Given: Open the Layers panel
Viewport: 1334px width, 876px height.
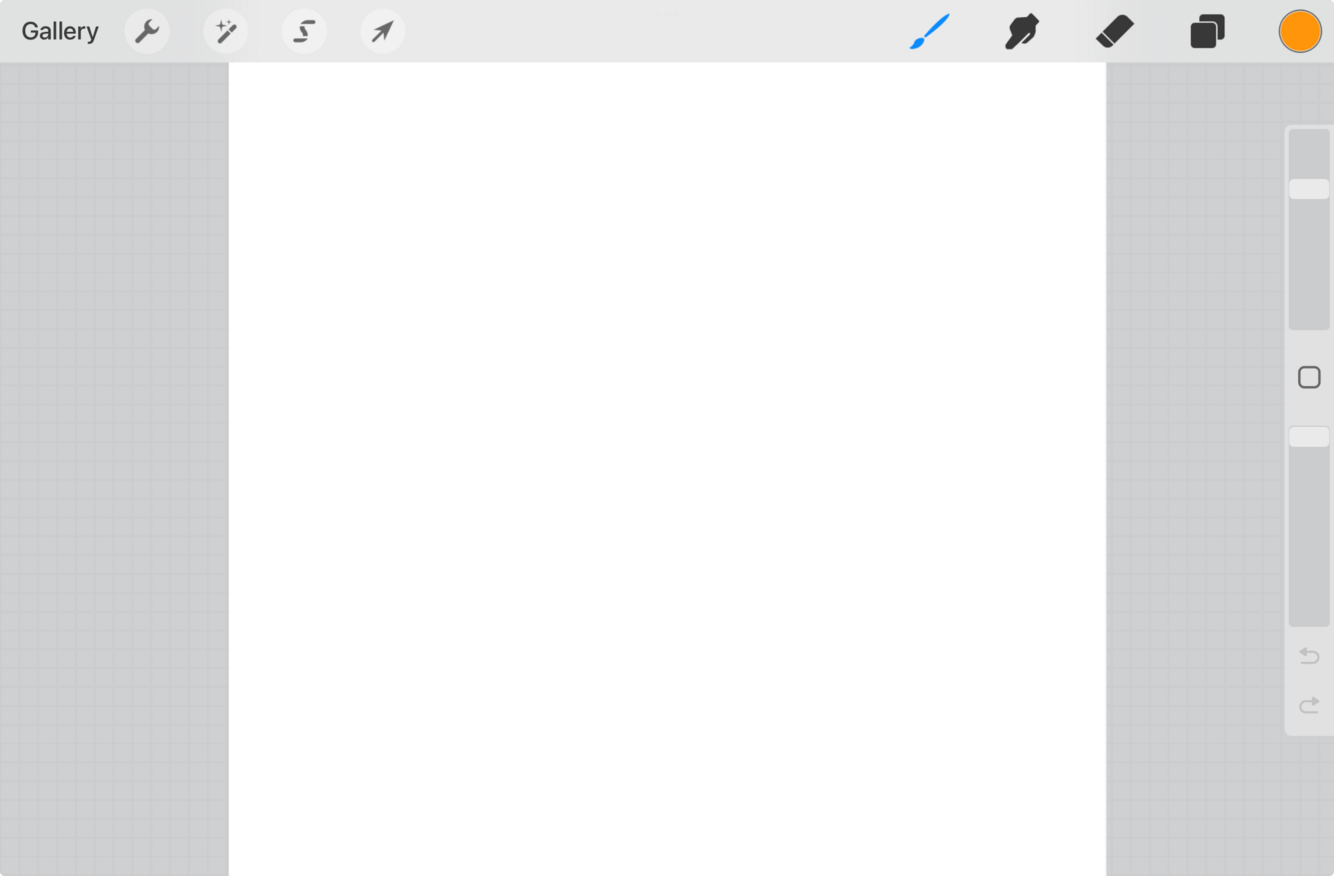Looking at the screenshot, I should pos(1207,32).
